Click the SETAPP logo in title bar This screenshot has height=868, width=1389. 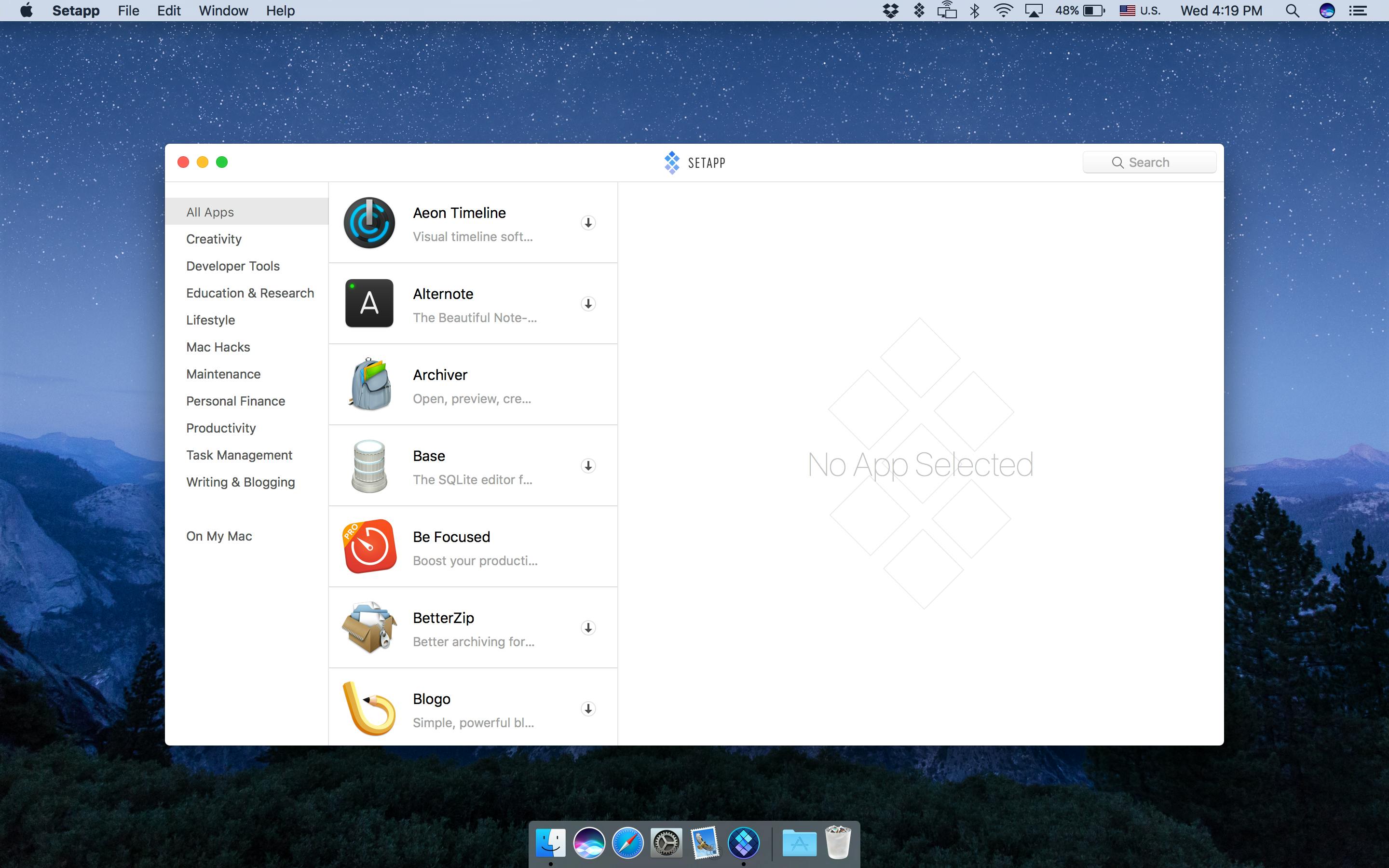tap(694, 163)
